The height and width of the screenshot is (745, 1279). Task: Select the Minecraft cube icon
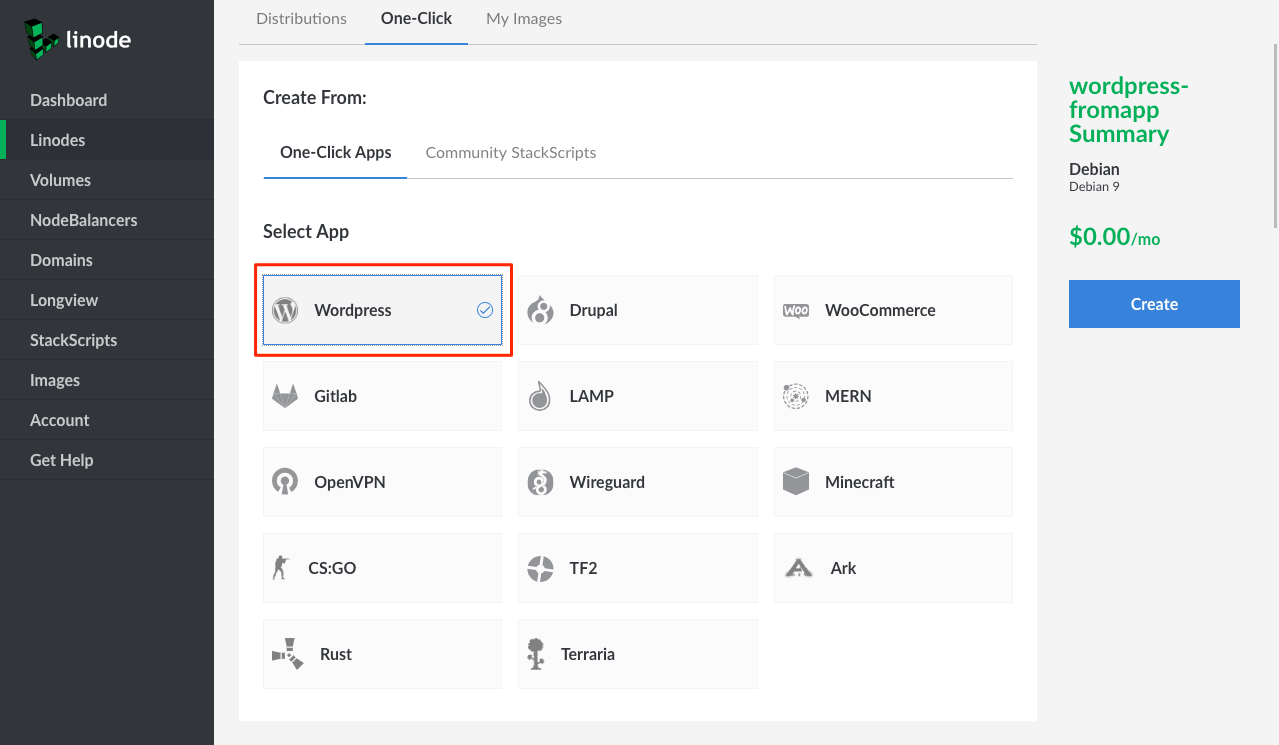(796, 482)
